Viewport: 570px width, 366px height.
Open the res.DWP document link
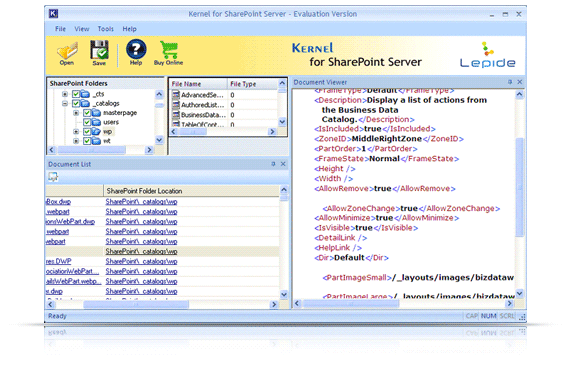59,261
